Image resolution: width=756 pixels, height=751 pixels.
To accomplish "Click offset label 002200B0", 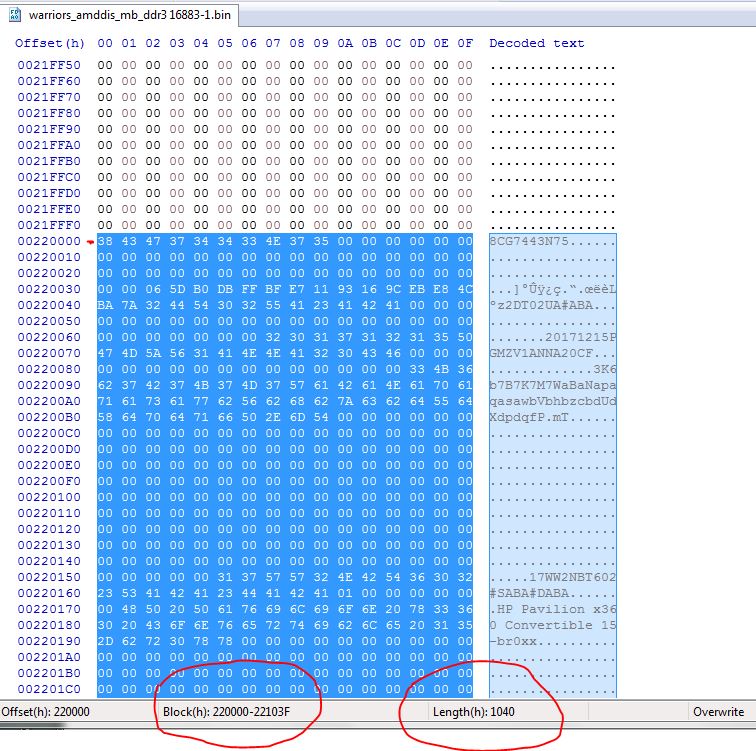I will point(49,417).
